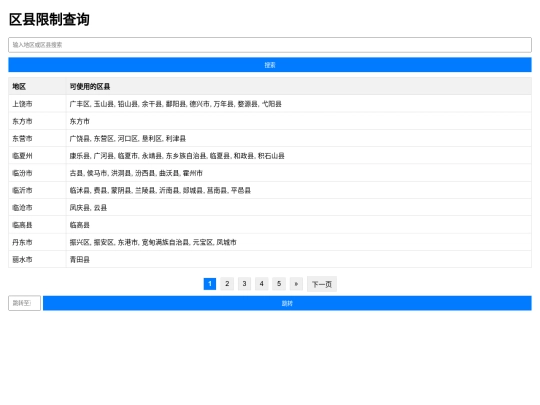This screenshot has width=540, height=405.
Task: Go to page 3
Action: (244, 284)
